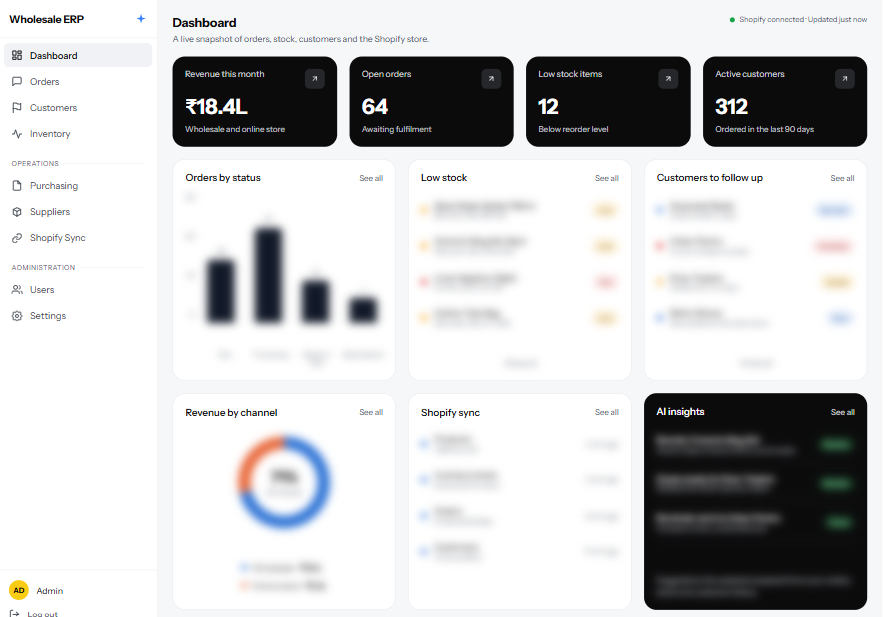Open the arrow icon on Active customers card
Image resolution: width=883 pixels, height=617 pixels.
pyautogui.click(x=845, y=79)
